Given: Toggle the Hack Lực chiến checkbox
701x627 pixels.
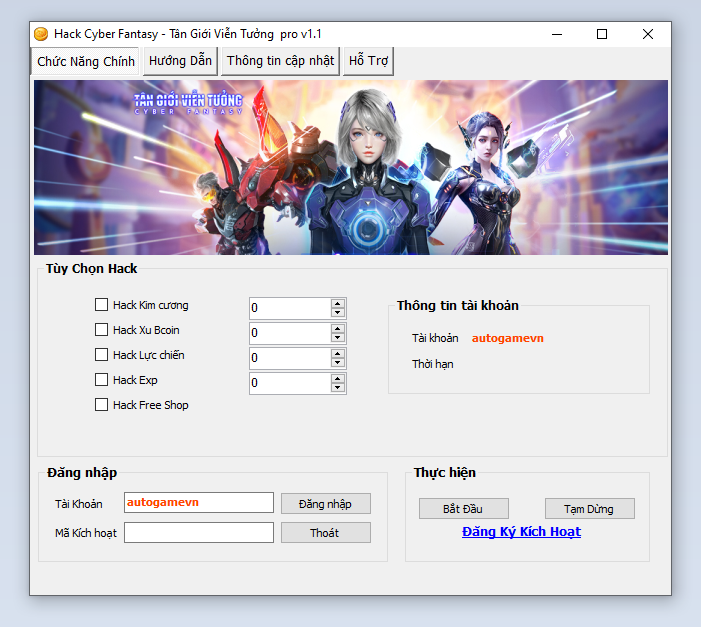Looking at the screenshot, I should 101,355.
